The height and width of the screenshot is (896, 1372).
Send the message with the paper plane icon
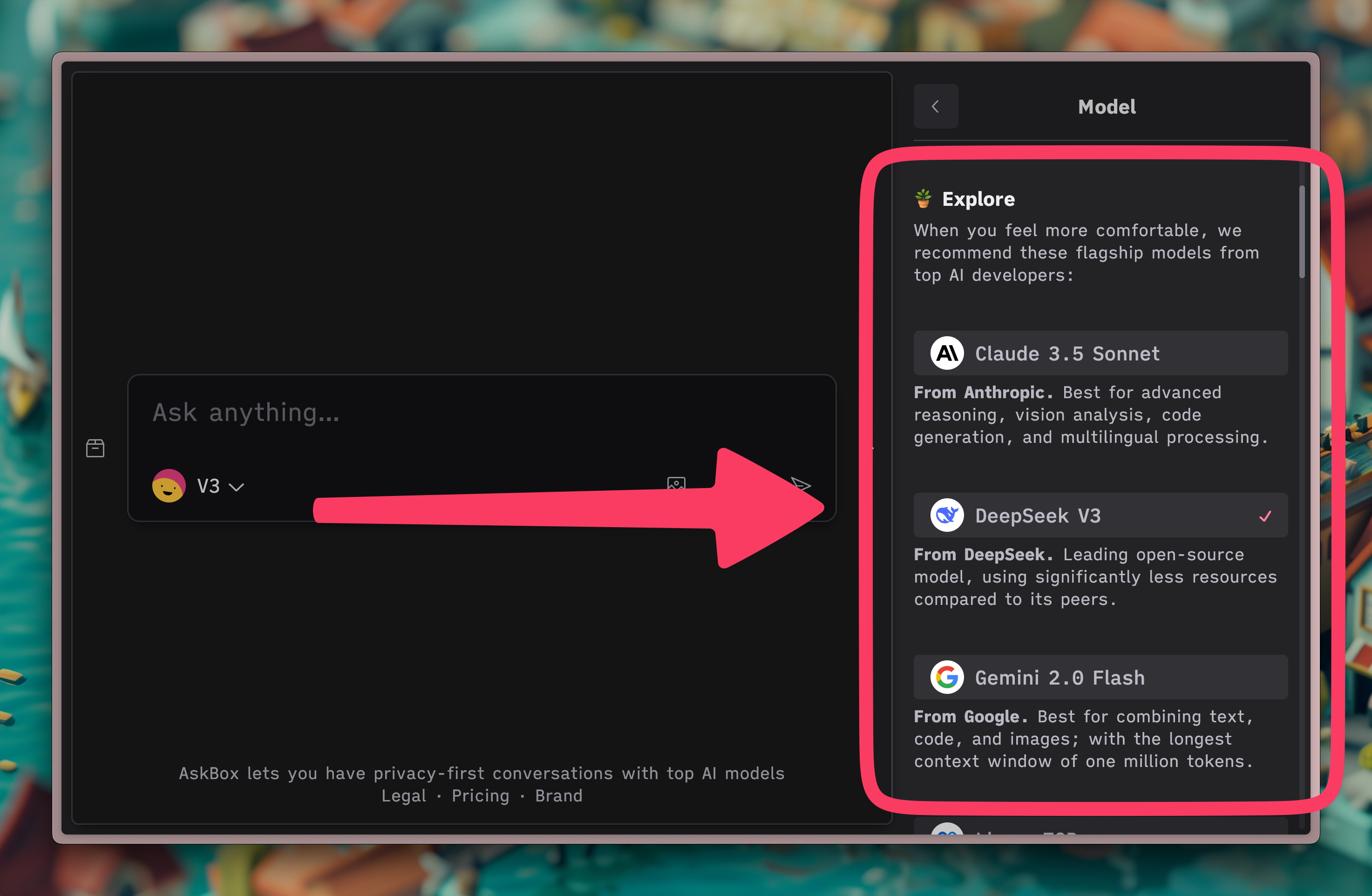(x=801, y=485)
